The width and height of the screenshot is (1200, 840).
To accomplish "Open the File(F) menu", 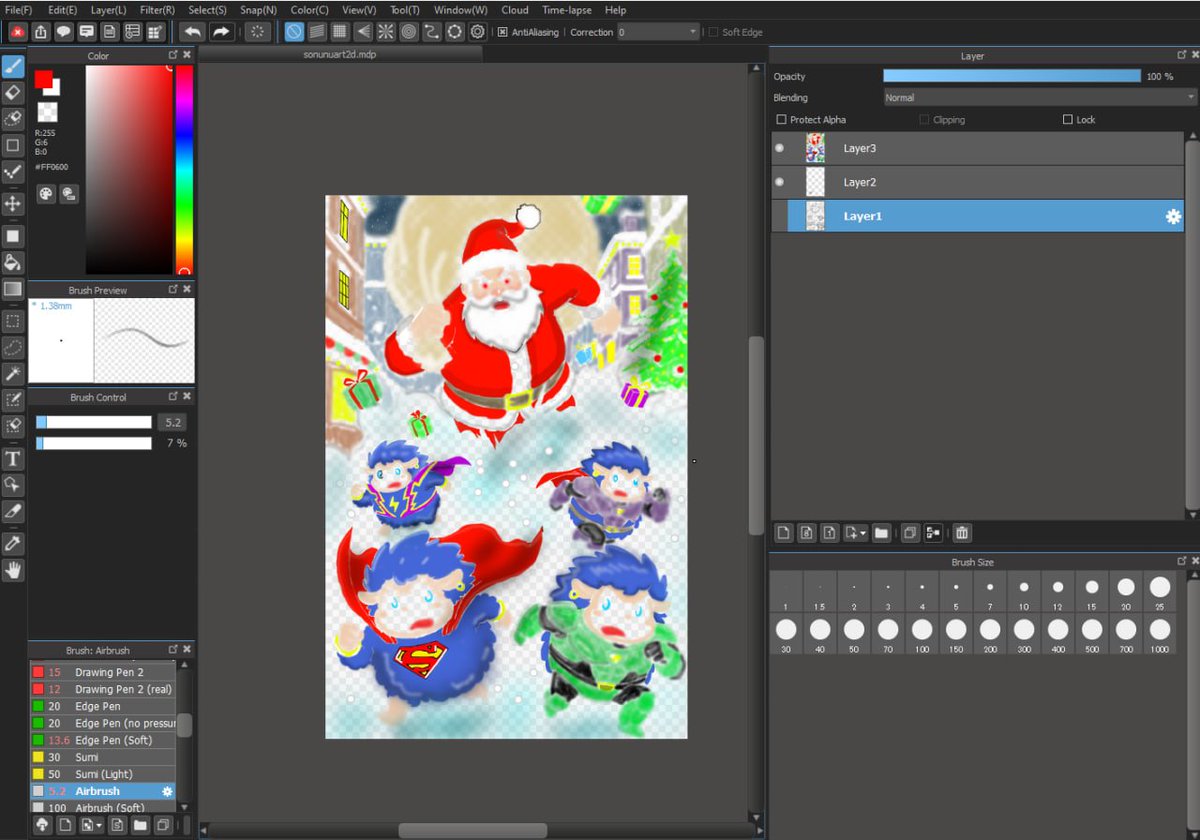I will [x=18, y=10].
